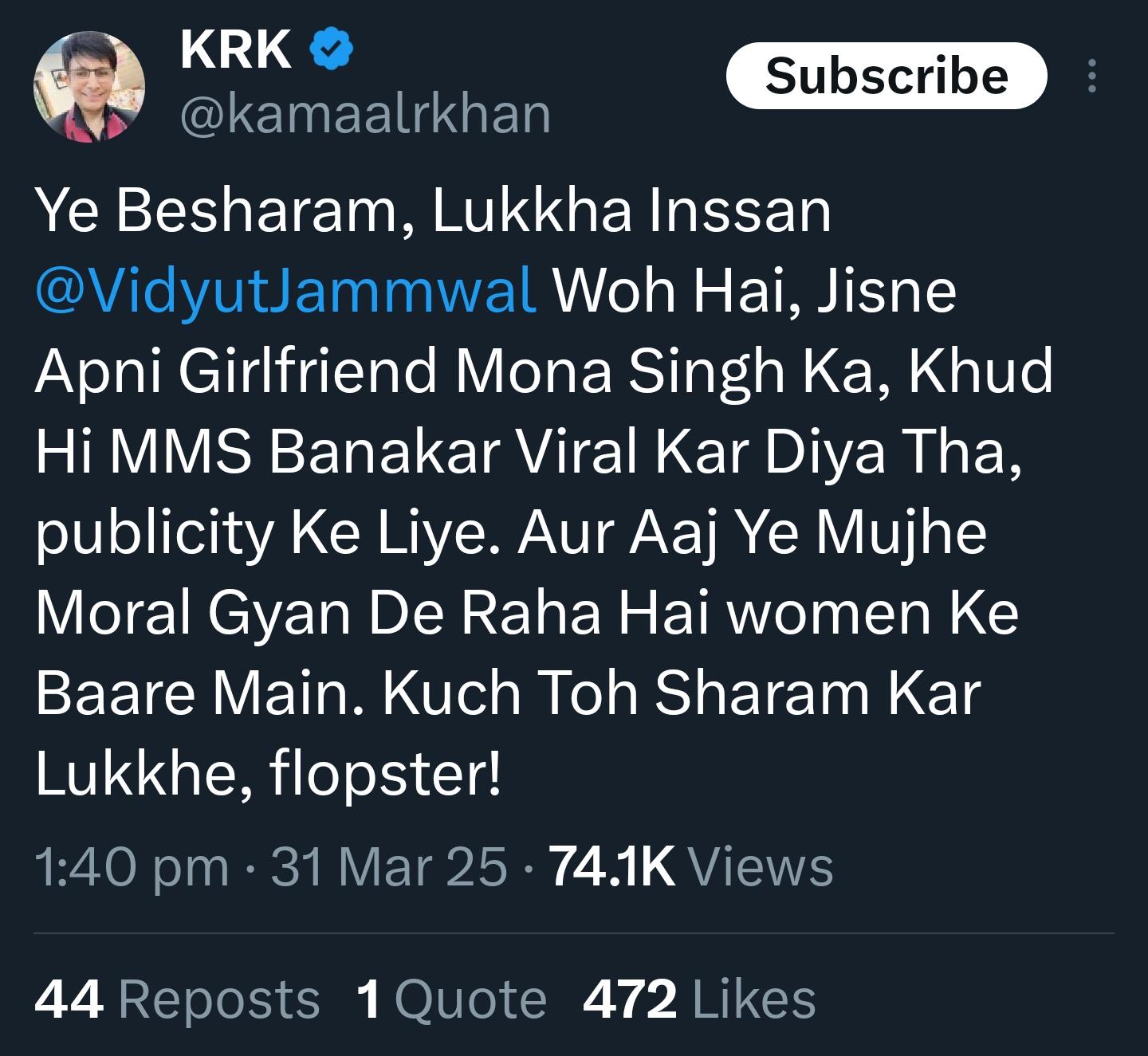1148x1056 pixels.
Task: Click the word MMS in tweet
Action: click(182, 453)
